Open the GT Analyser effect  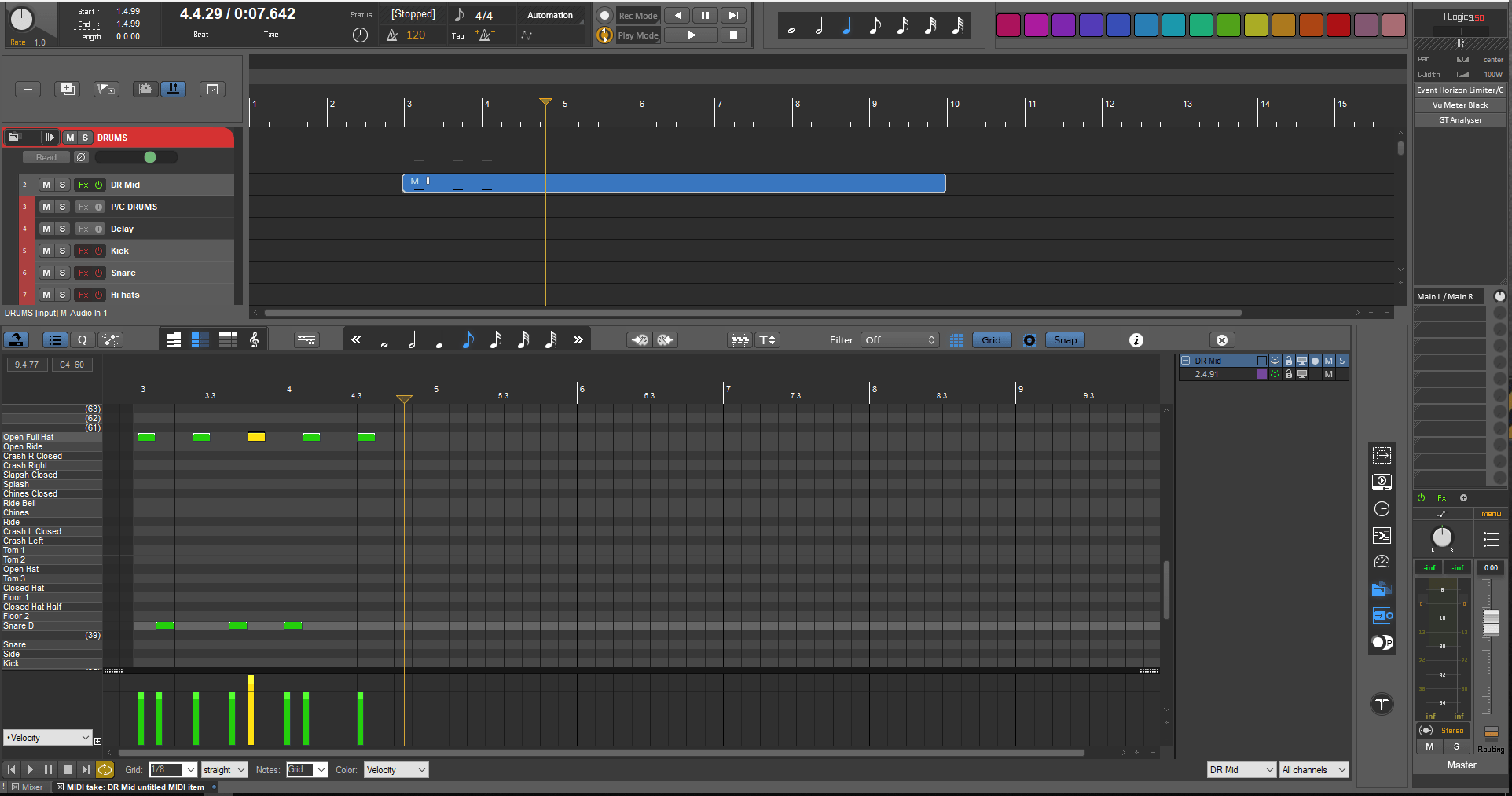coord(1460,120)
